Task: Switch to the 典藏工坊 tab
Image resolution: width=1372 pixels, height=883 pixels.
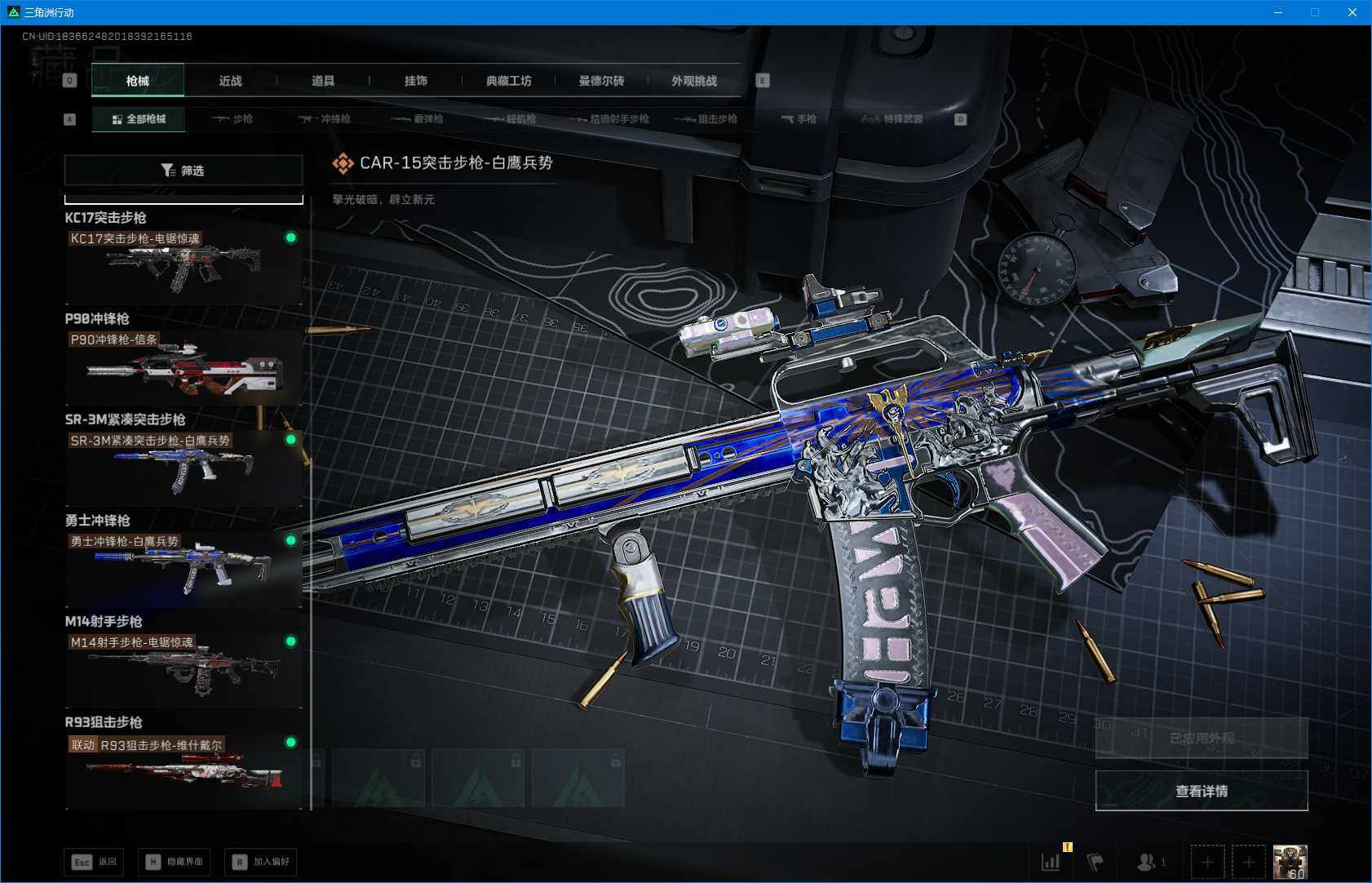Action: pos(508,81)
